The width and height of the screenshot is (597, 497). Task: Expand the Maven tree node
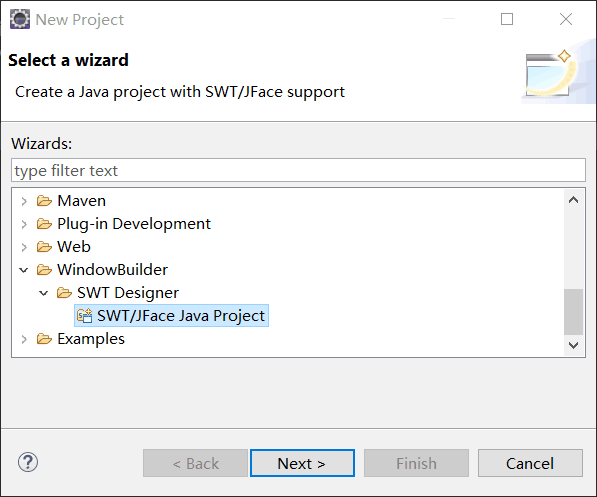click(24, 201)
